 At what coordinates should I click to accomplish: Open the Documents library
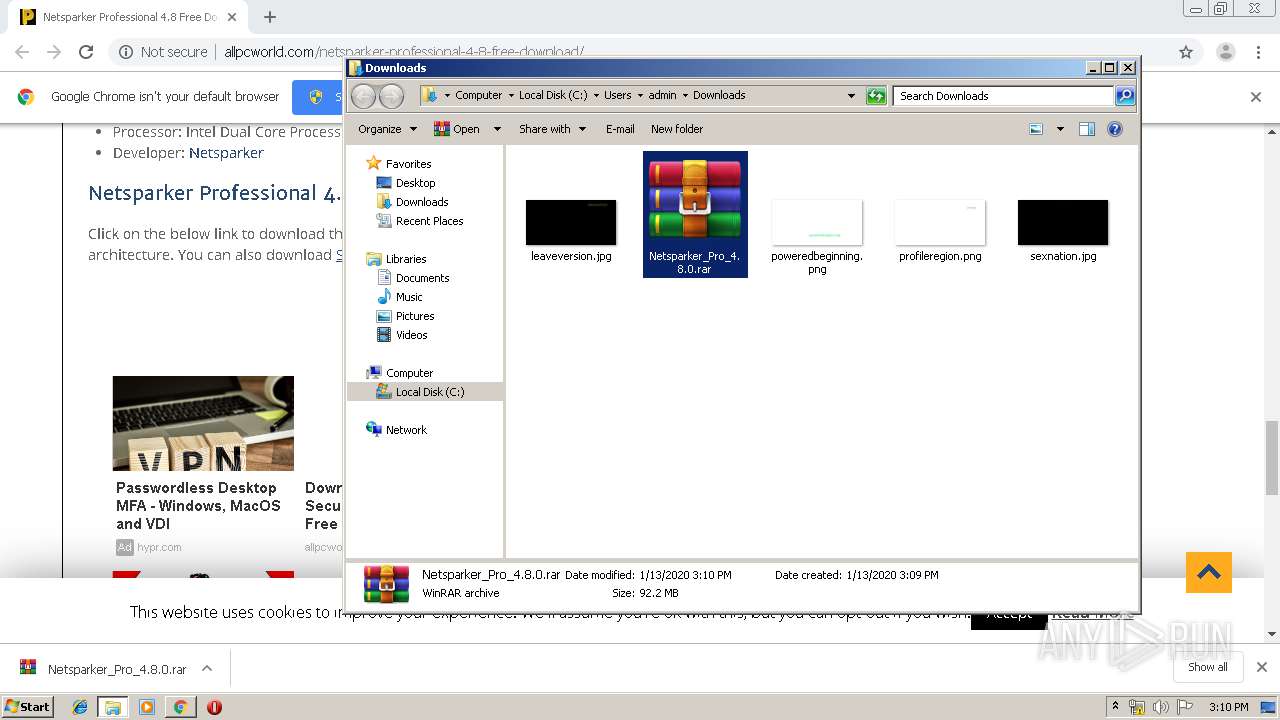pyautogui.click(x=422, y=278)
